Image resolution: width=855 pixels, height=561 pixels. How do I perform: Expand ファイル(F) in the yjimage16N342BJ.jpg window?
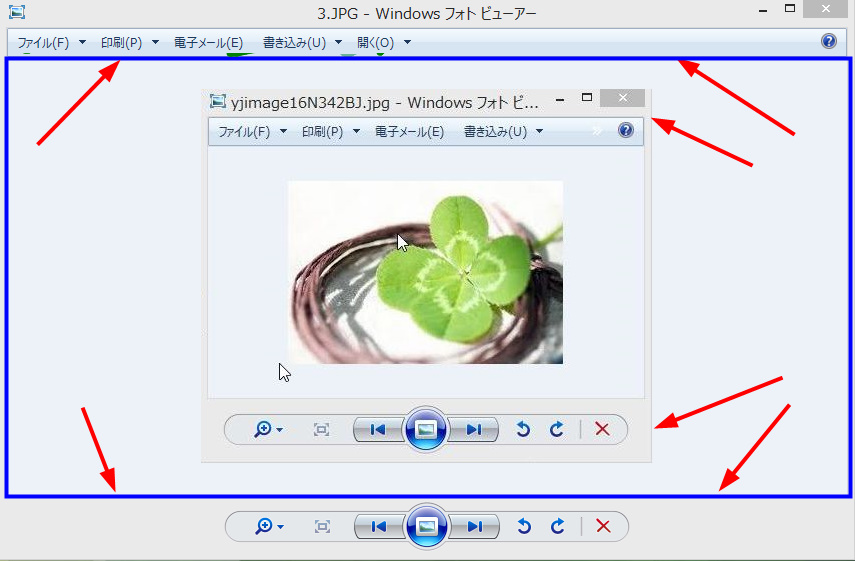[x=252, y=131]
